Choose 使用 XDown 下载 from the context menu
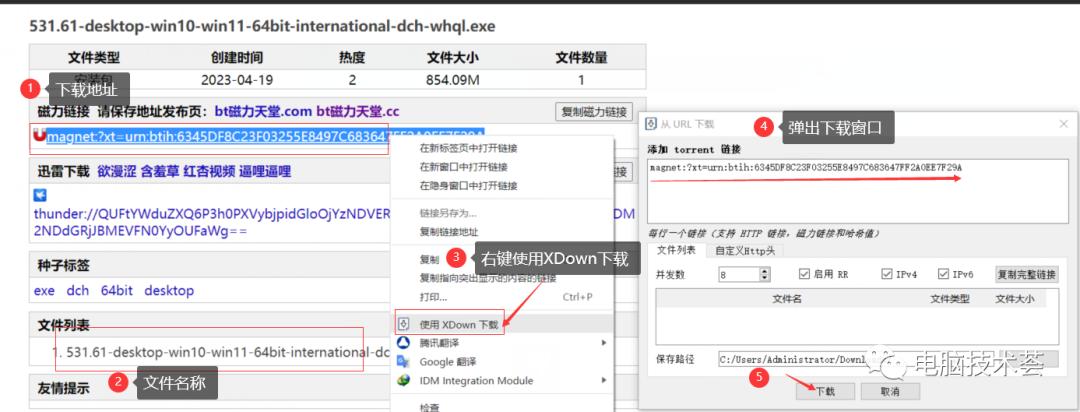Image resolution: width=1080 pixels, height=412 pixels. click(x=459, y=325)
